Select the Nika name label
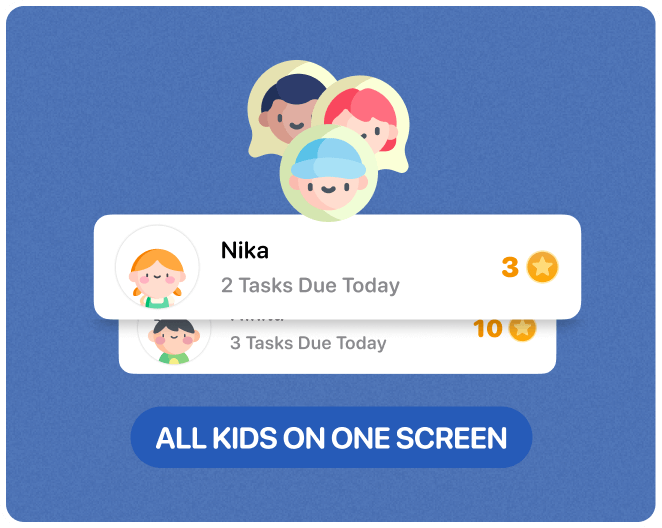 point(245,250)
